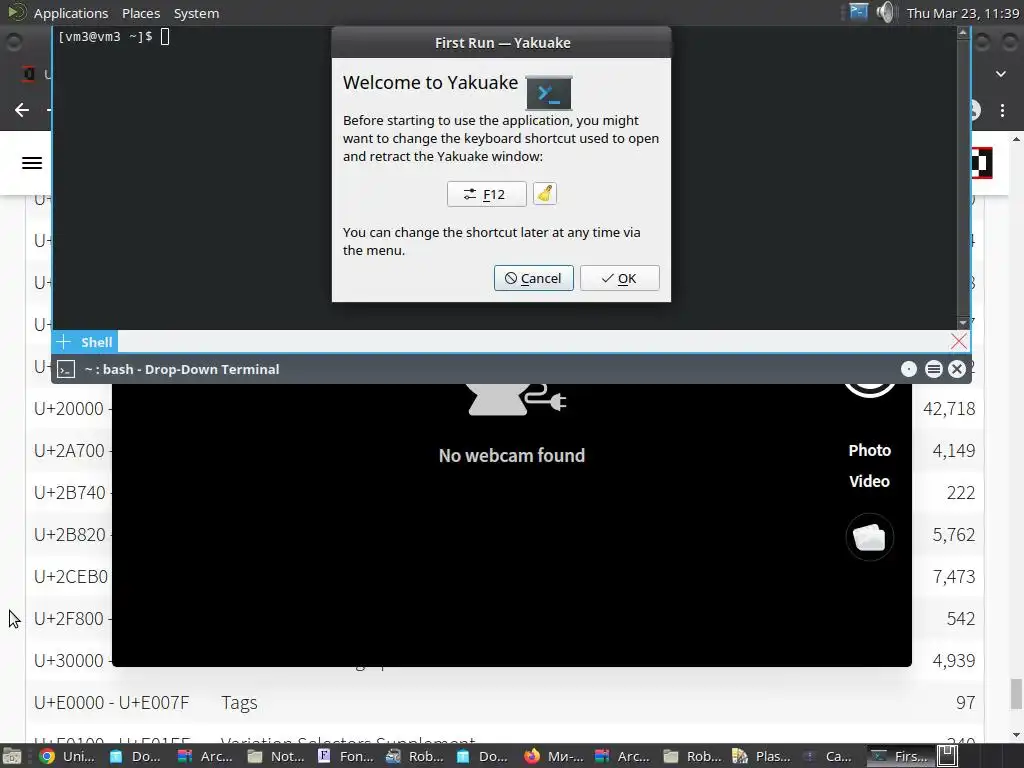Open the System menu

point(196,13)
